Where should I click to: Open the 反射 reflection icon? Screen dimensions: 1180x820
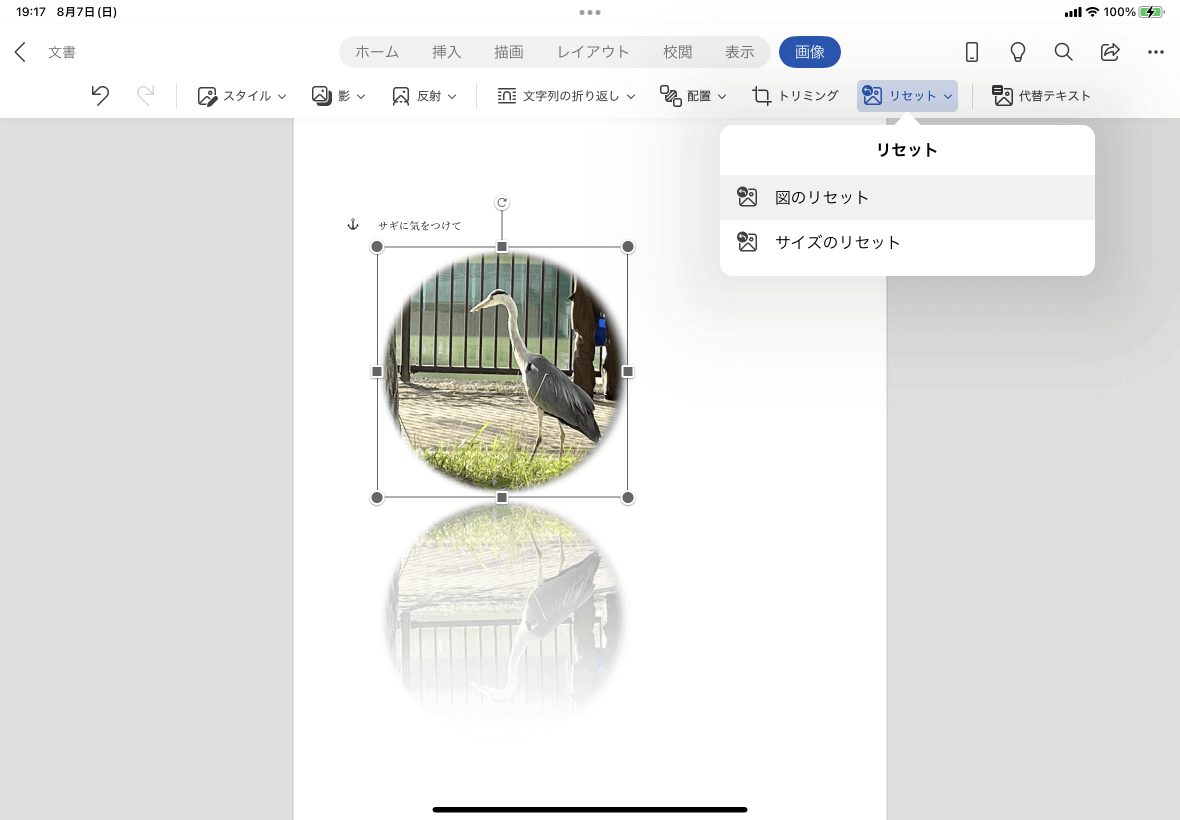401,96
